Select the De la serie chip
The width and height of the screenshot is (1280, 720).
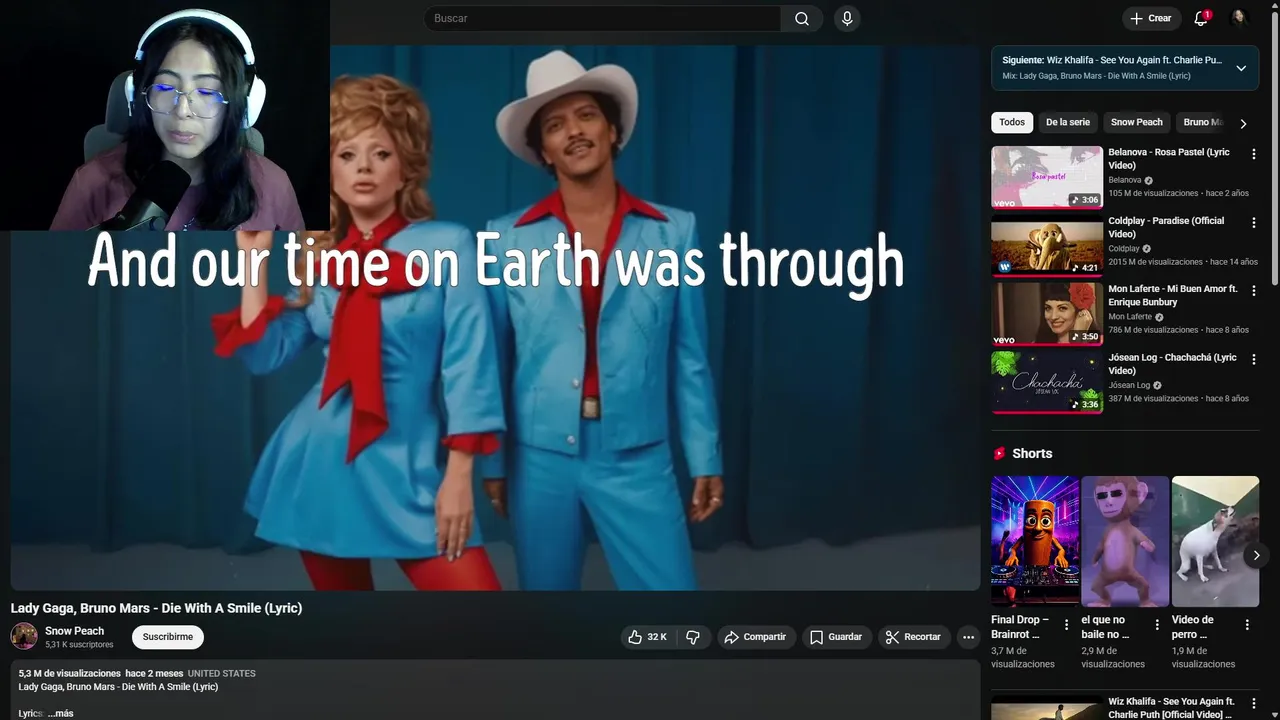pyautogui.click(x=1067, y=122)
